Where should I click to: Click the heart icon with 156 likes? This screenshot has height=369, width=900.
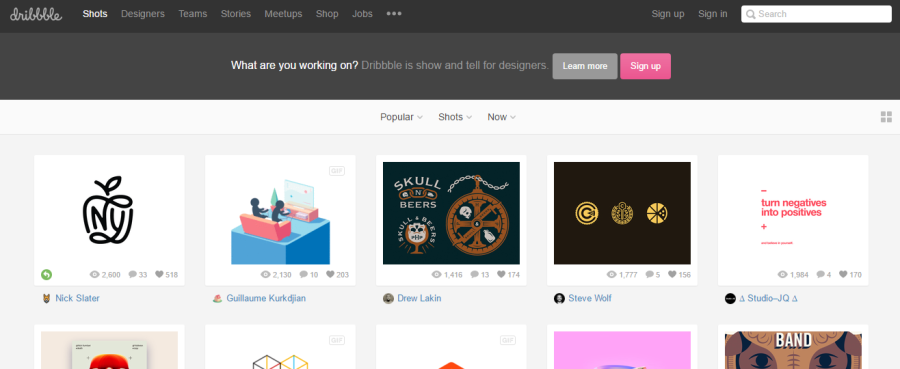(672, 274)
